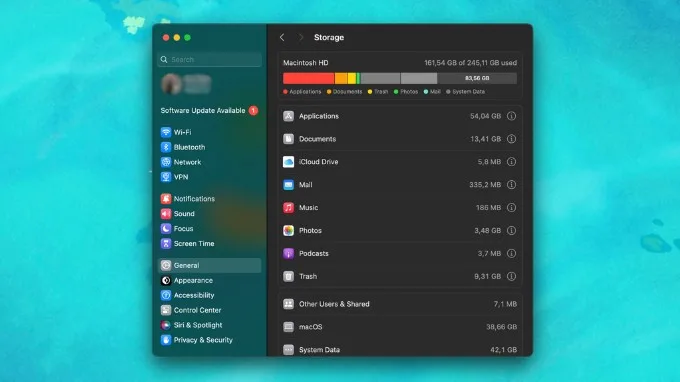Screen dimensions: 680x382
Task: Click the Notifications bell icon
Action: (166, 199)
